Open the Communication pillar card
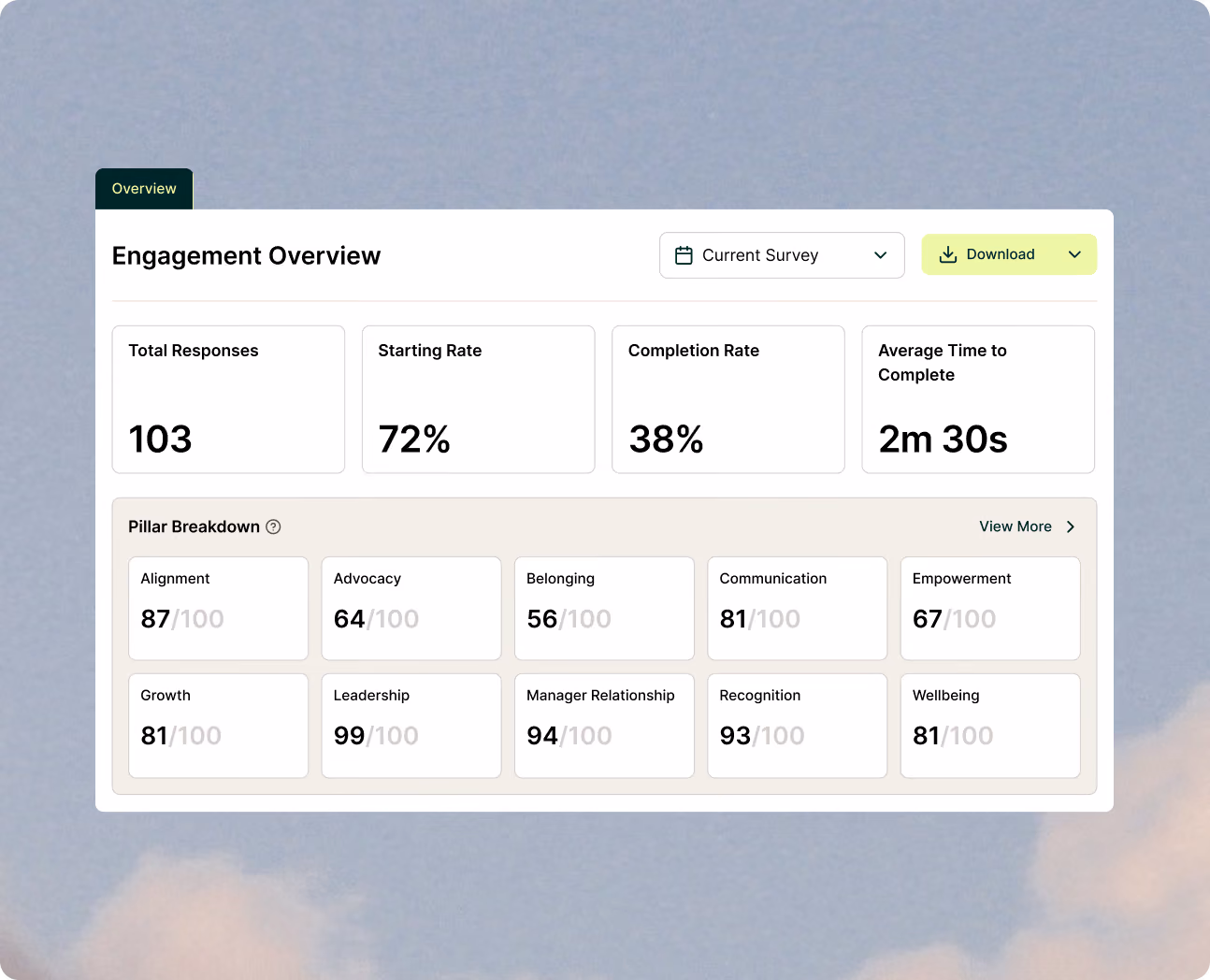The height and width of the screenshot is (980, 1210). (798, 609)
